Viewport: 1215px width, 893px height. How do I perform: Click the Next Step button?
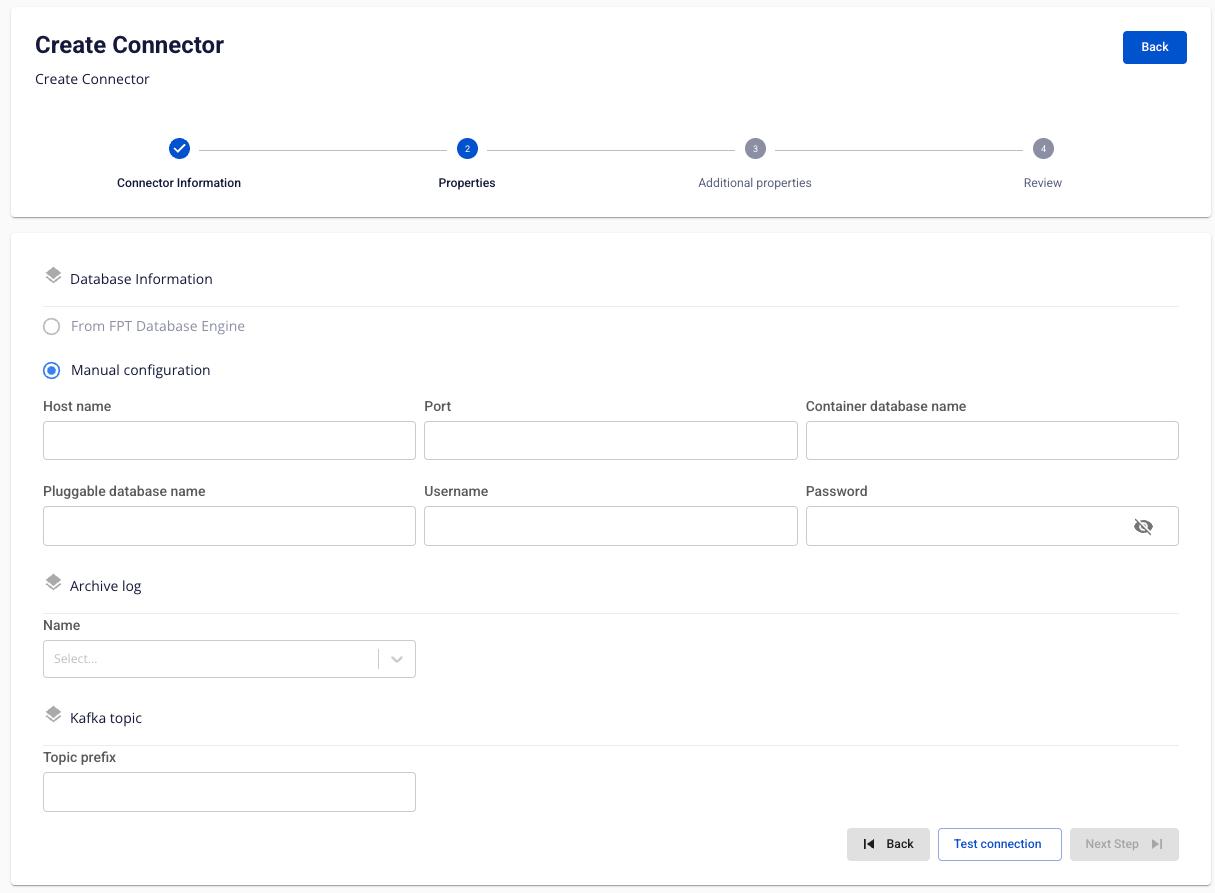[1124, 844]
